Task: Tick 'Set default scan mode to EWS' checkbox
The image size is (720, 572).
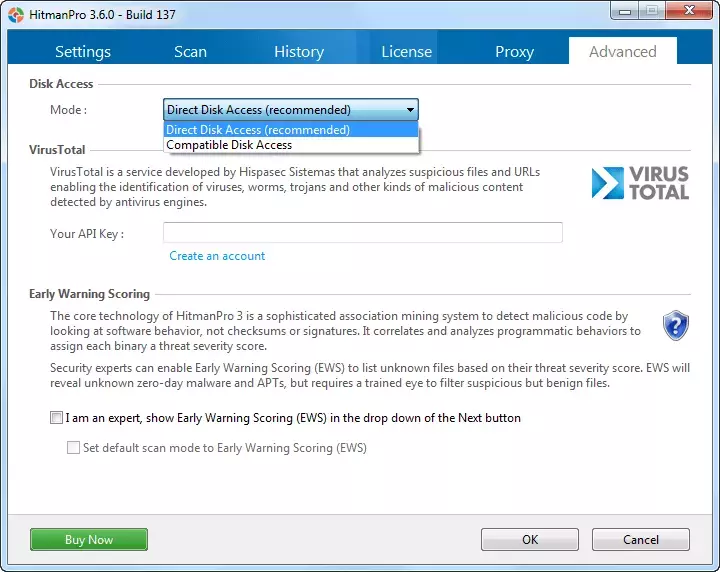Action: tap(73, 448)
